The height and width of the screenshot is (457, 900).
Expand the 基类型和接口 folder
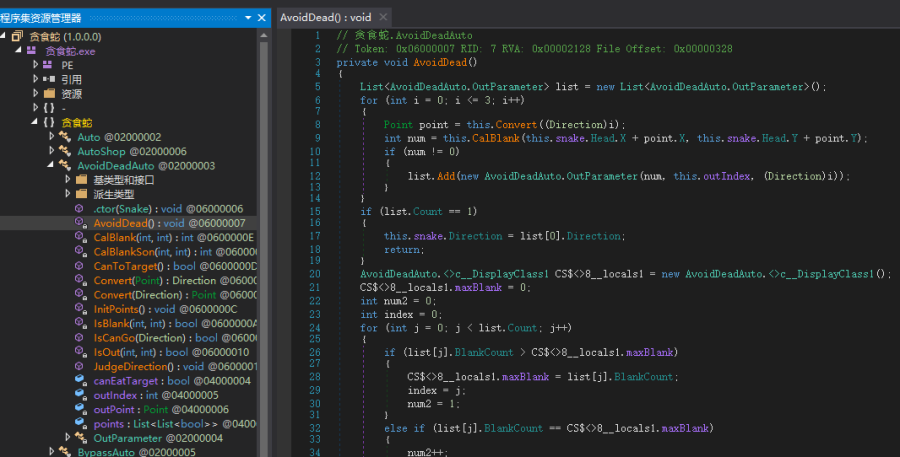pos(68,180)
